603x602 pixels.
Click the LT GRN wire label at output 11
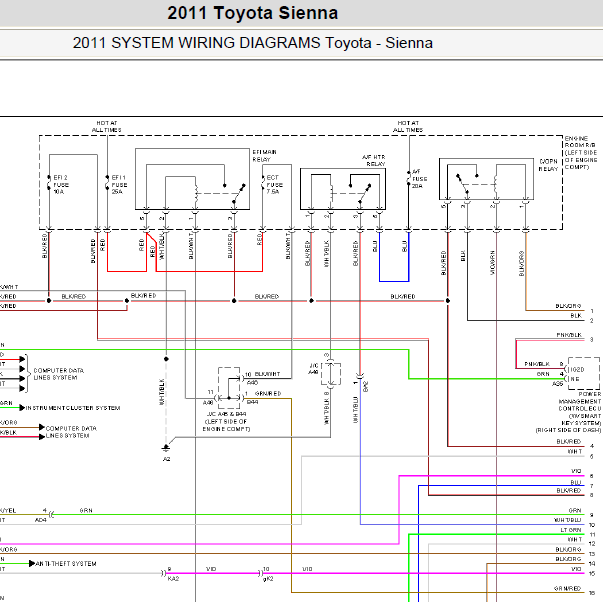[x=571, y=530]
